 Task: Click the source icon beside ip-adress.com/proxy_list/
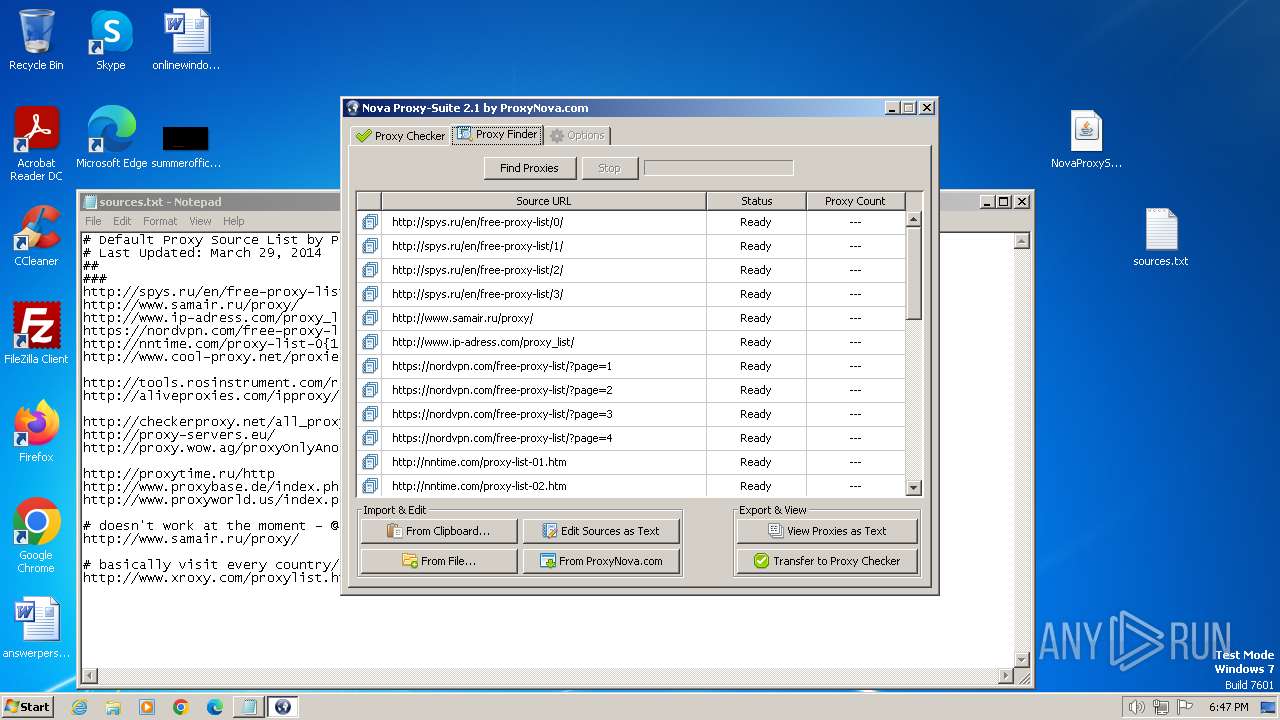tap(370, 342)
